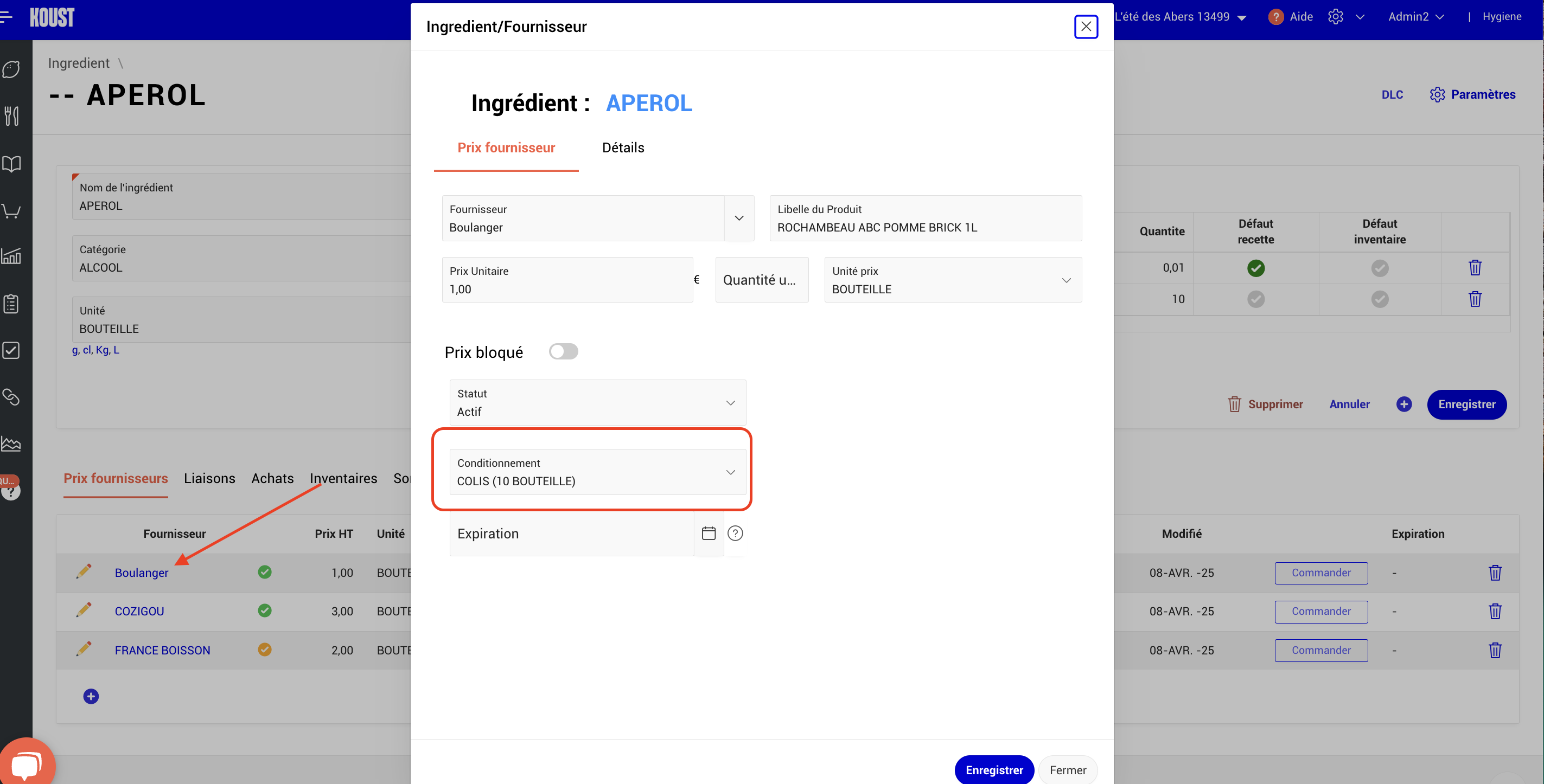Click the orange status check for FRANCE BOISSON
Image resolution: width=1544 pixels, height=784 pixels.
tap(264, 649)
